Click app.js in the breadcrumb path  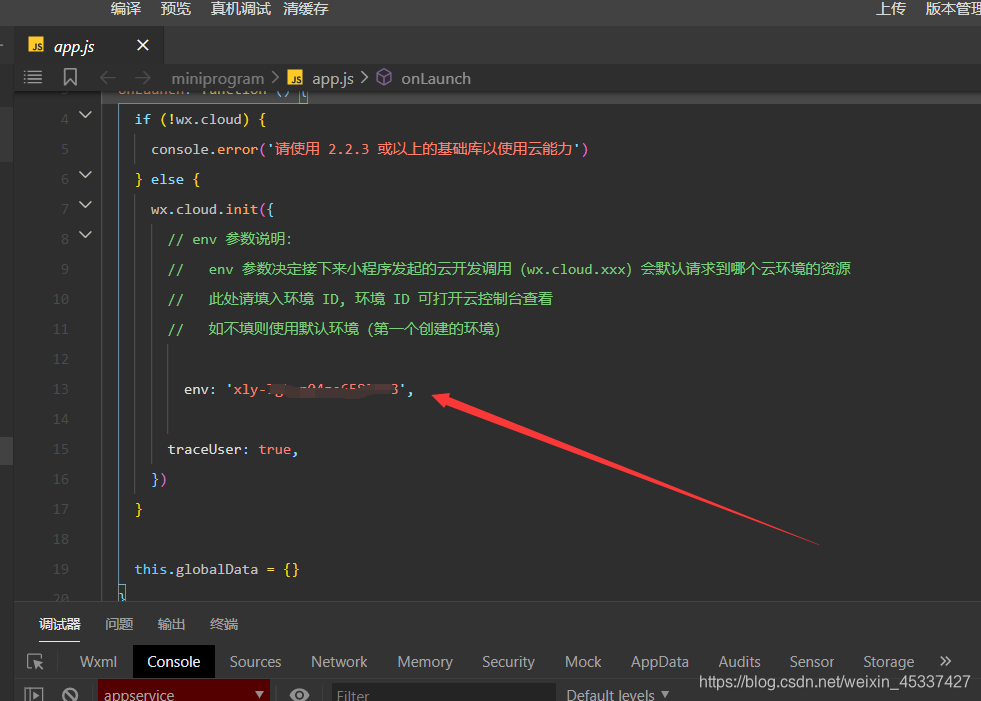(x=333, y=79)
